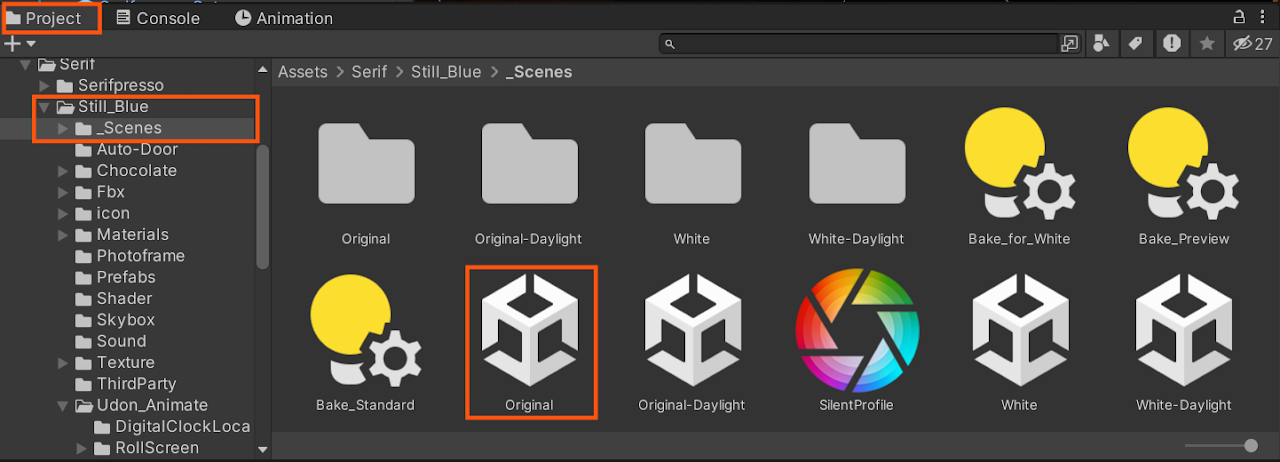Image resolution: width=1280 pixels, height=462 pixels.
Task: Expand the Chocolate folder
Action: [62, 171]
